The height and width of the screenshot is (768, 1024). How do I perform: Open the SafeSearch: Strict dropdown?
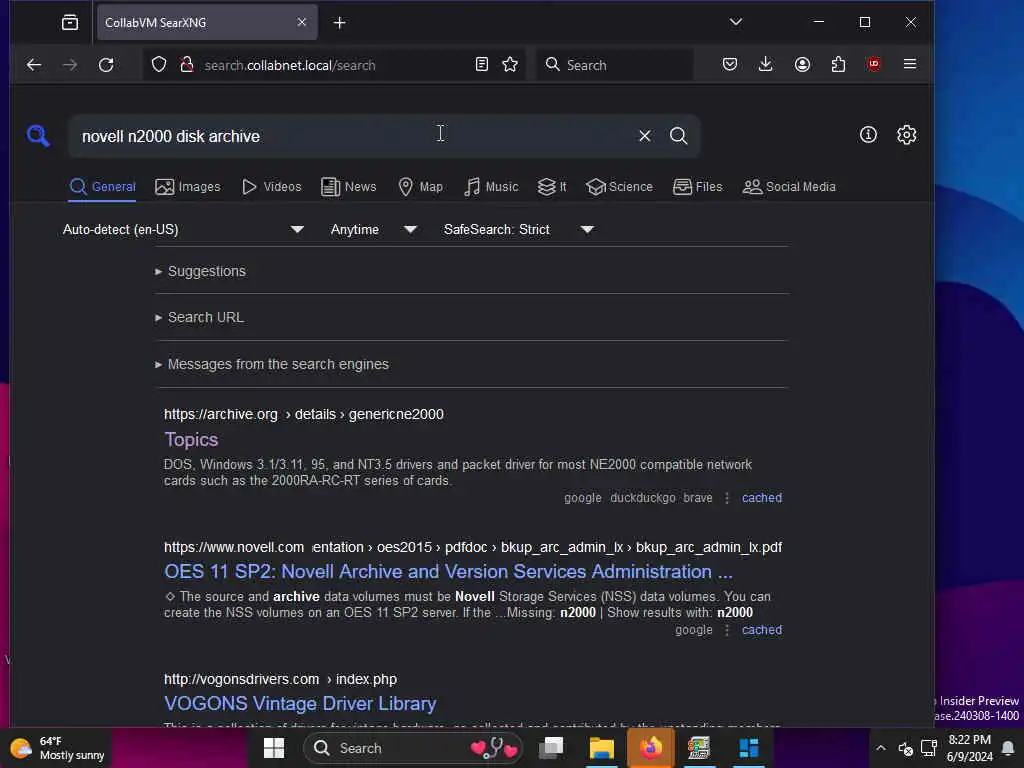519,229
